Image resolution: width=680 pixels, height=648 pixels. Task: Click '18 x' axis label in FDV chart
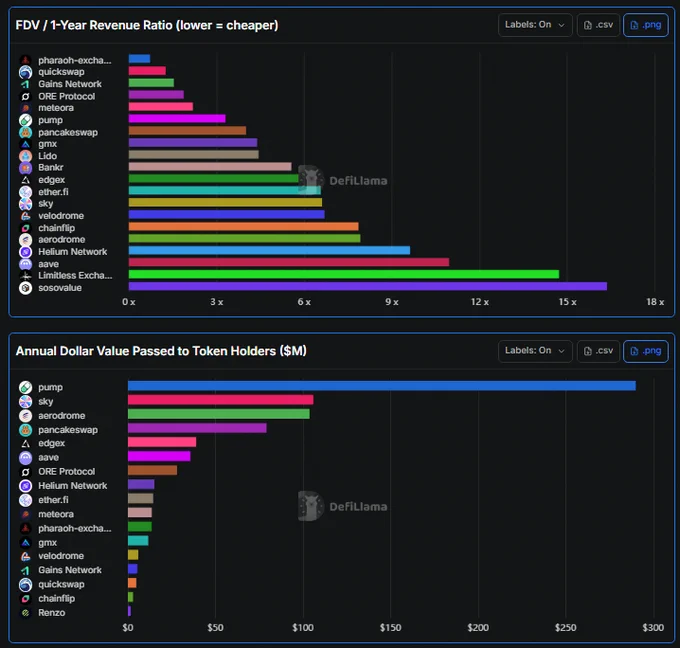[x=655, y=302]
